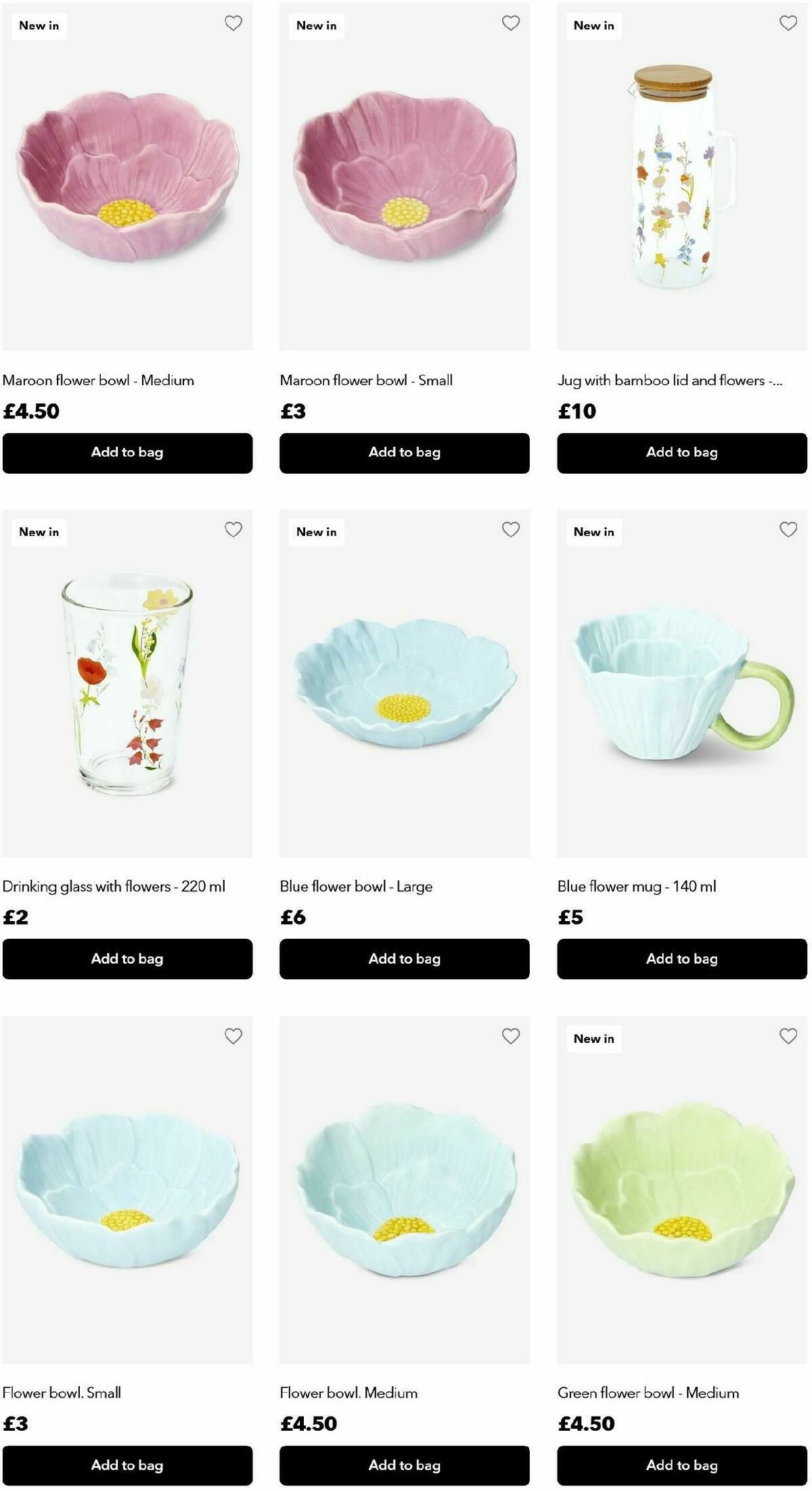Add Maroon flower bowl Small to bag
Image resolution: width=812 pixels, height=1491 pixels.
click(x=405, y=453)
